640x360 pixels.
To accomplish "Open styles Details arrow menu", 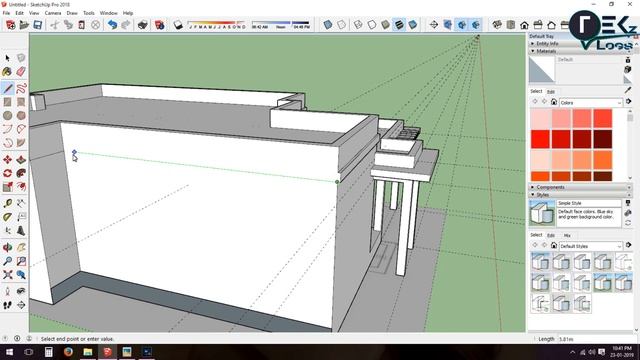I will 629,245.
